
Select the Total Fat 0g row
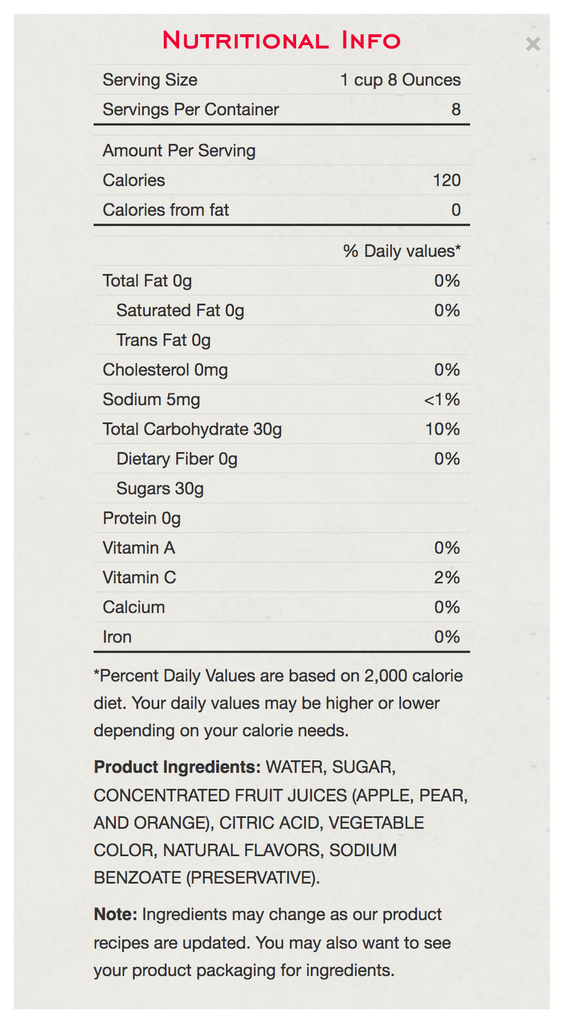(x=281, y=281)
